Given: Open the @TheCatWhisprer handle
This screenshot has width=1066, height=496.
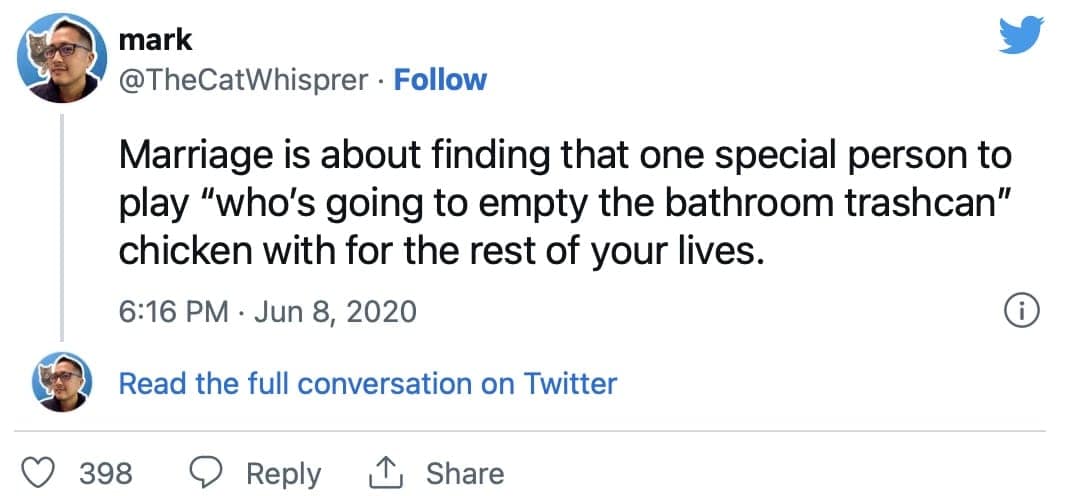Looking at the screenshot, I should 243,81.
